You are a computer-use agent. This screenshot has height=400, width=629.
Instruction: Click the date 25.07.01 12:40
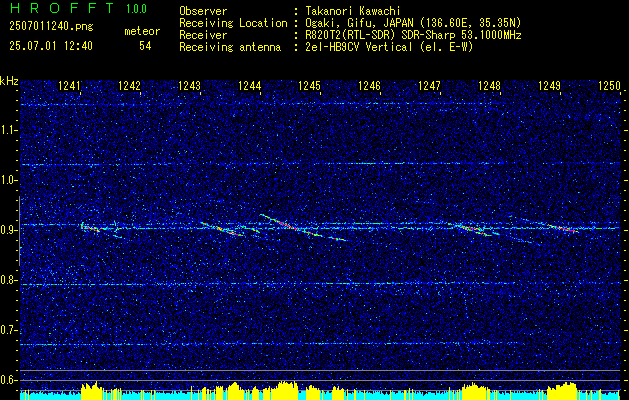[x=51, y=46]
